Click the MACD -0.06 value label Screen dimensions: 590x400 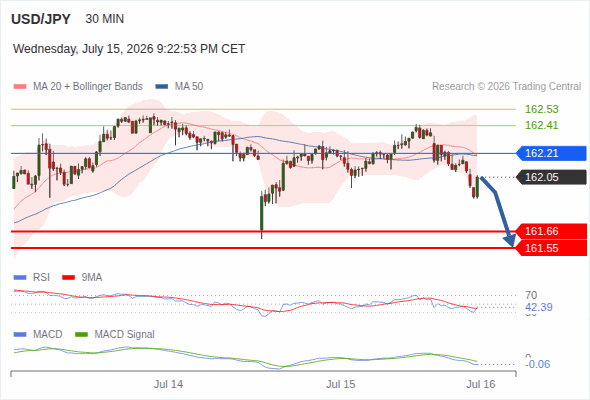coord(538,364)
